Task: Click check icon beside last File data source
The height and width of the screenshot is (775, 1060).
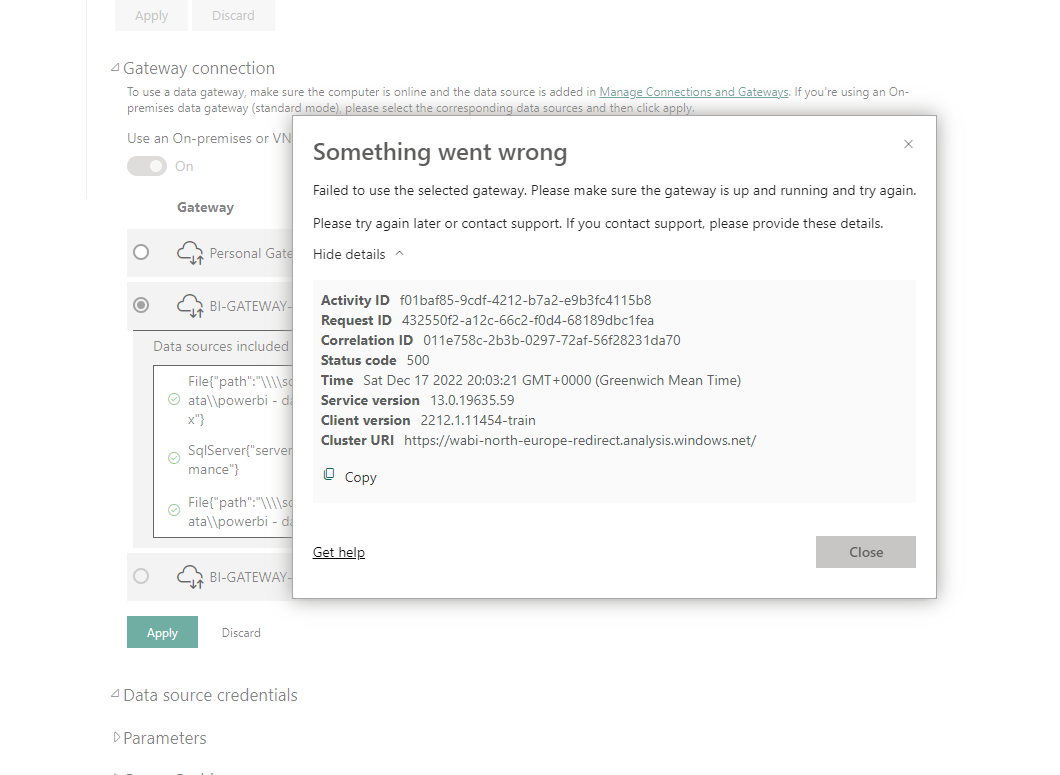Action: point(174,511)
